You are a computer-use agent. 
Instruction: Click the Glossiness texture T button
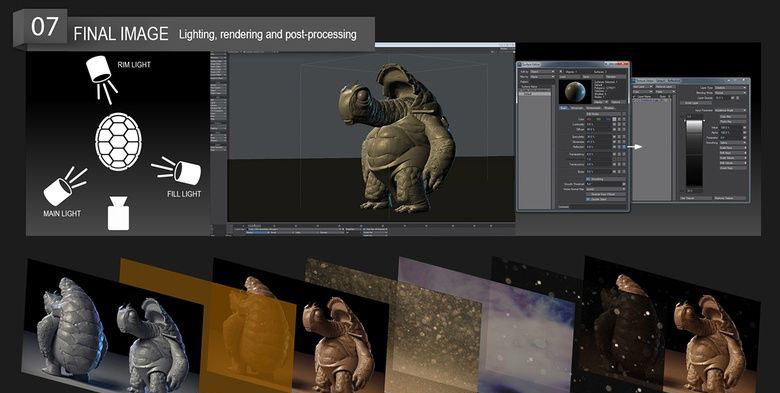(x=624, y=142)
